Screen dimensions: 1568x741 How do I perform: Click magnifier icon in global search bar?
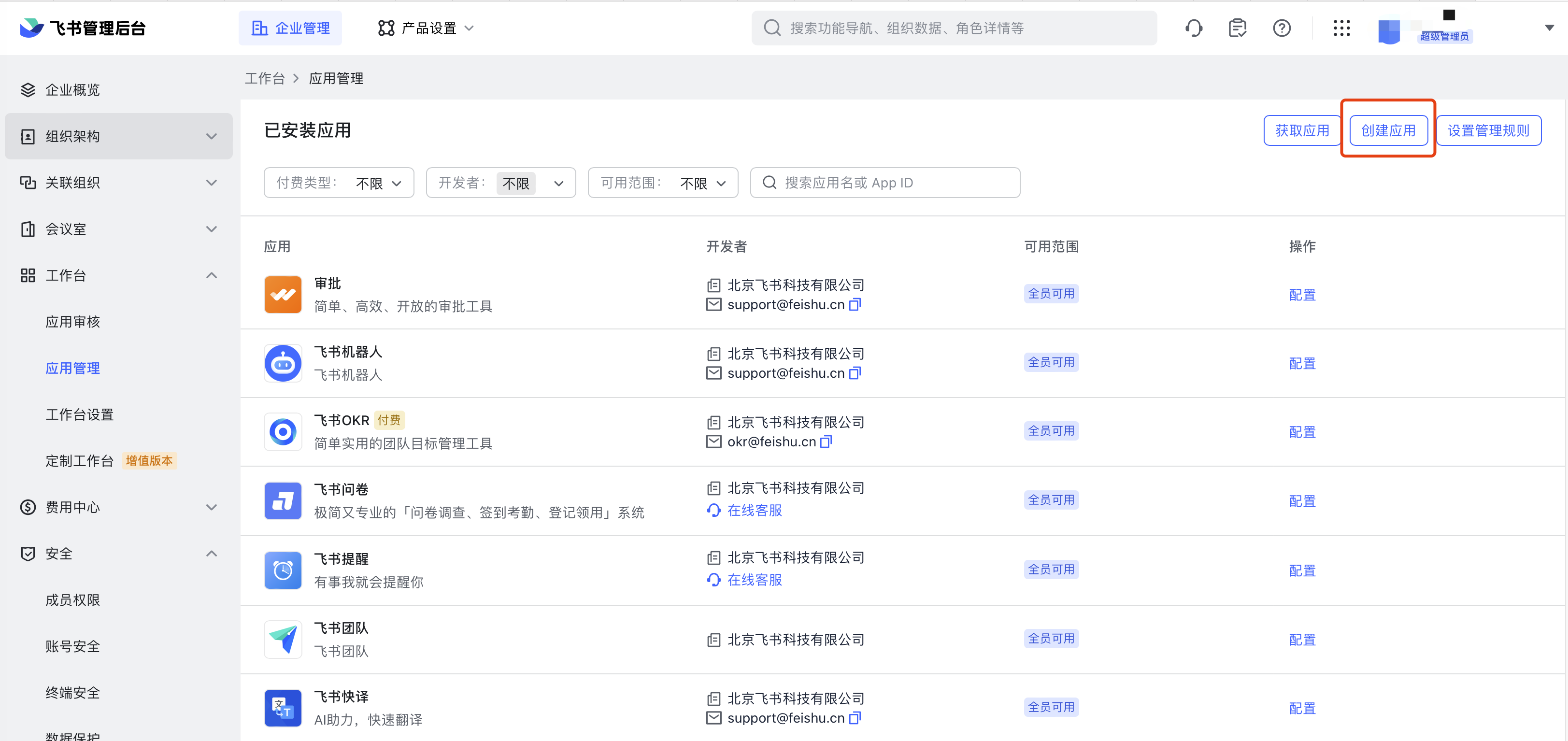coord(772,28)
